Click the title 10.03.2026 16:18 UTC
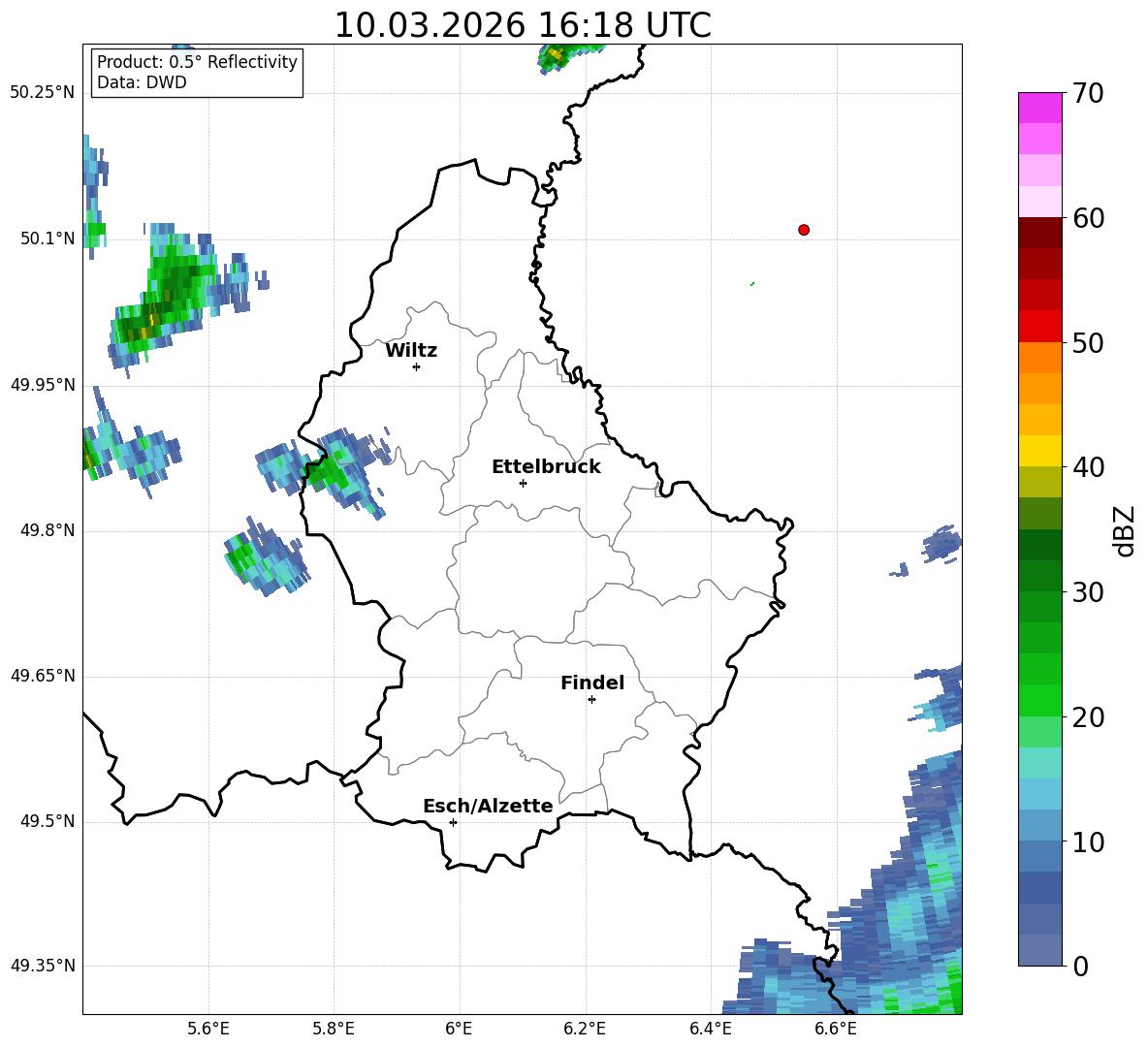Viewport: 1148px width, 1048px height. 522,24
